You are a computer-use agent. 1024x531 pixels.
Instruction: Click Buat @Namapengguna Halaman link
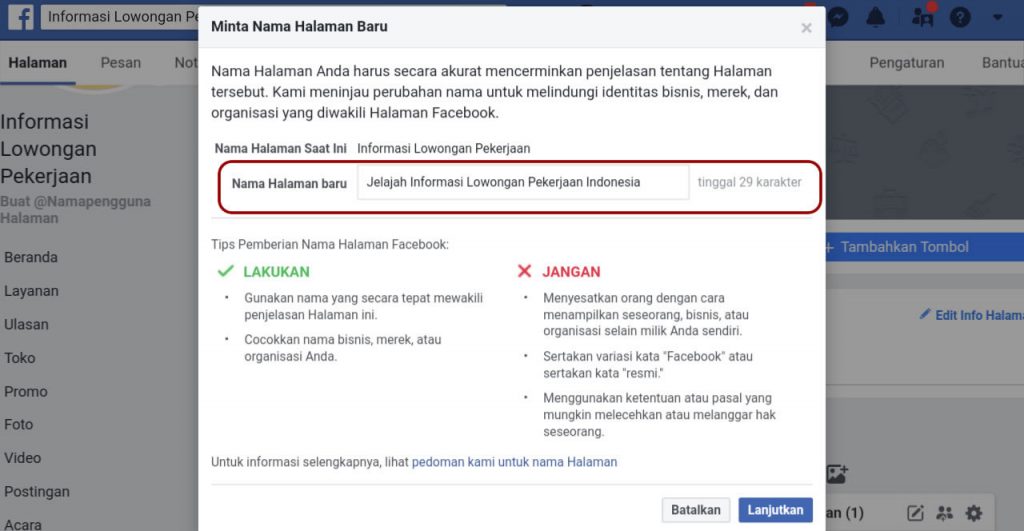(75, 210)
